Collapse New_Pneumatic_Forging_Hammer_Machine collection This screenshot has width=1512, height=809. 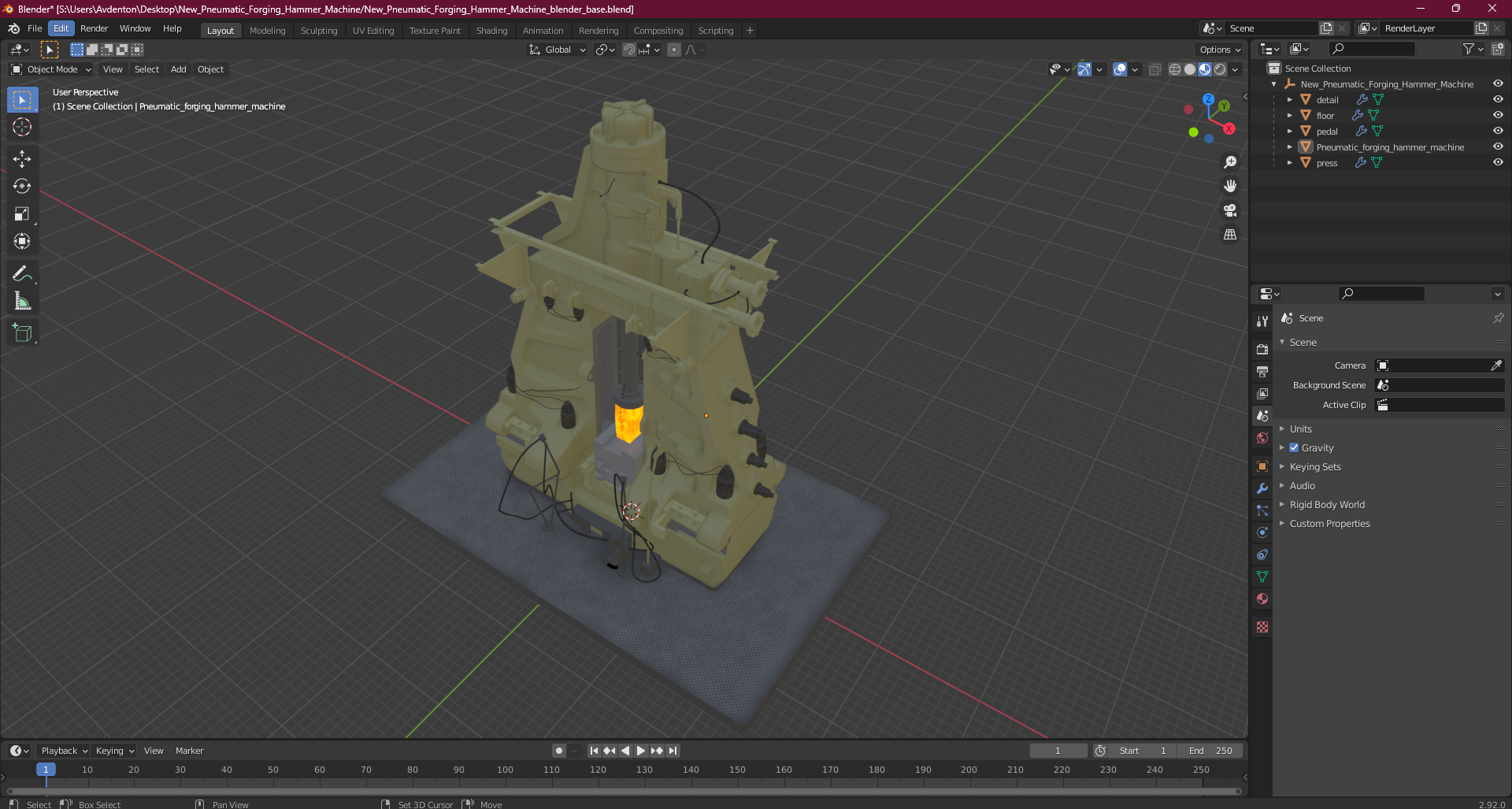1273,83
